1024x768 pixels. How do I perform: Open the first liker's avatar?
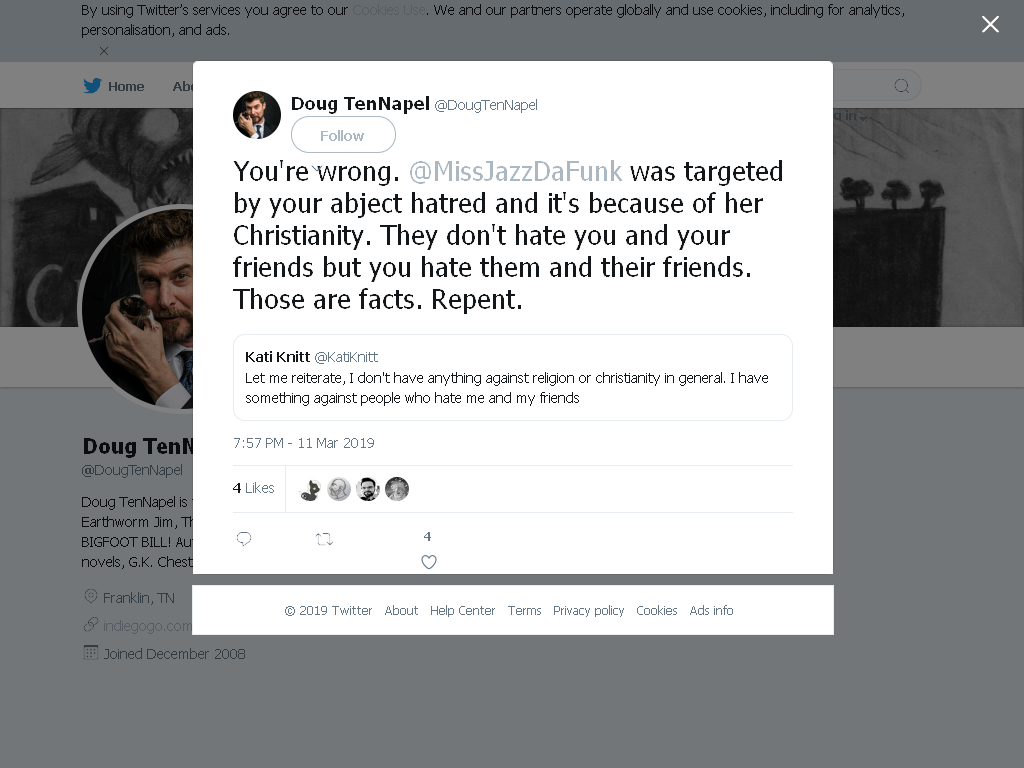coord(310,488)
